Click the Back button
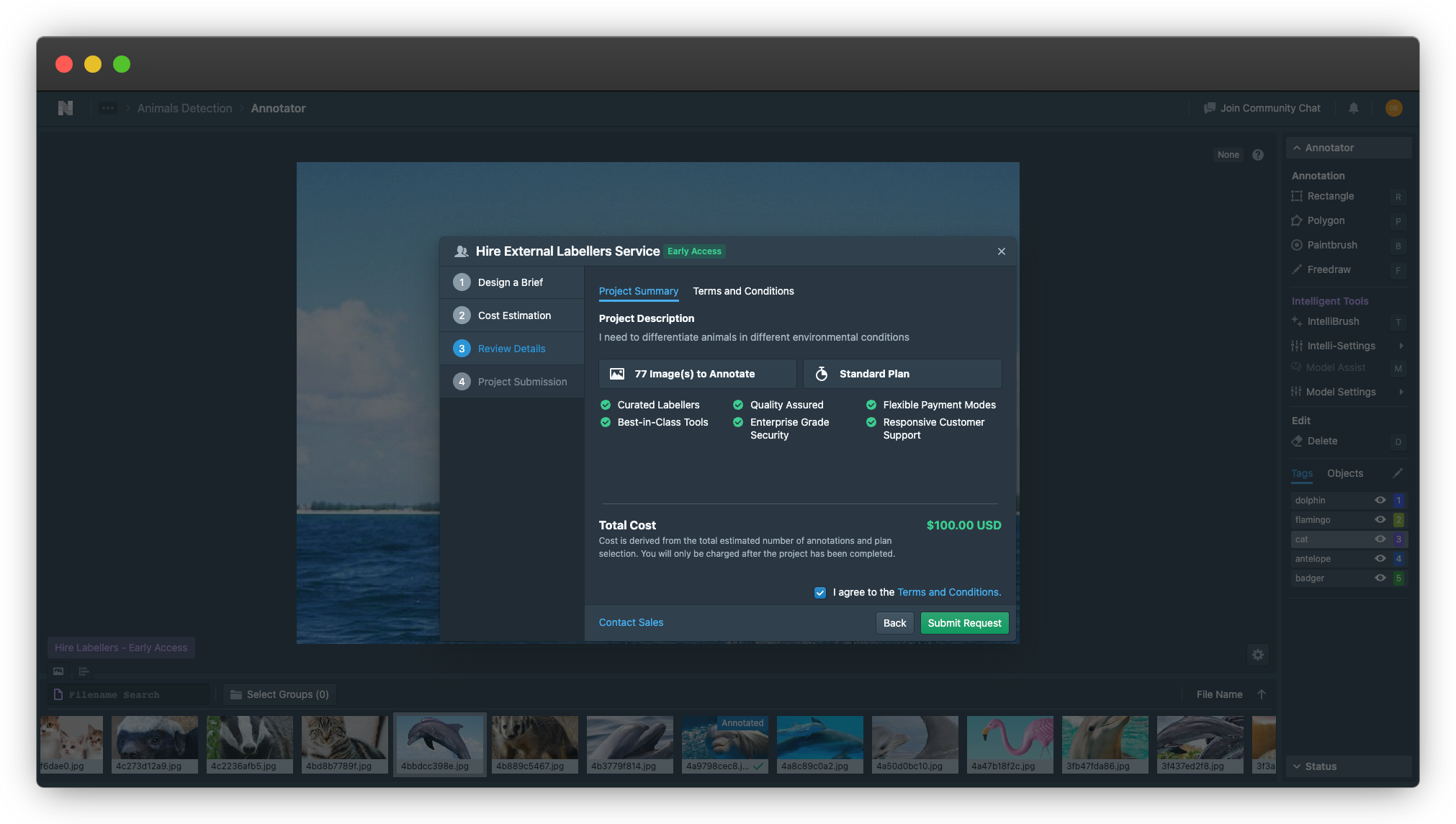 click(x=894, y=623)
